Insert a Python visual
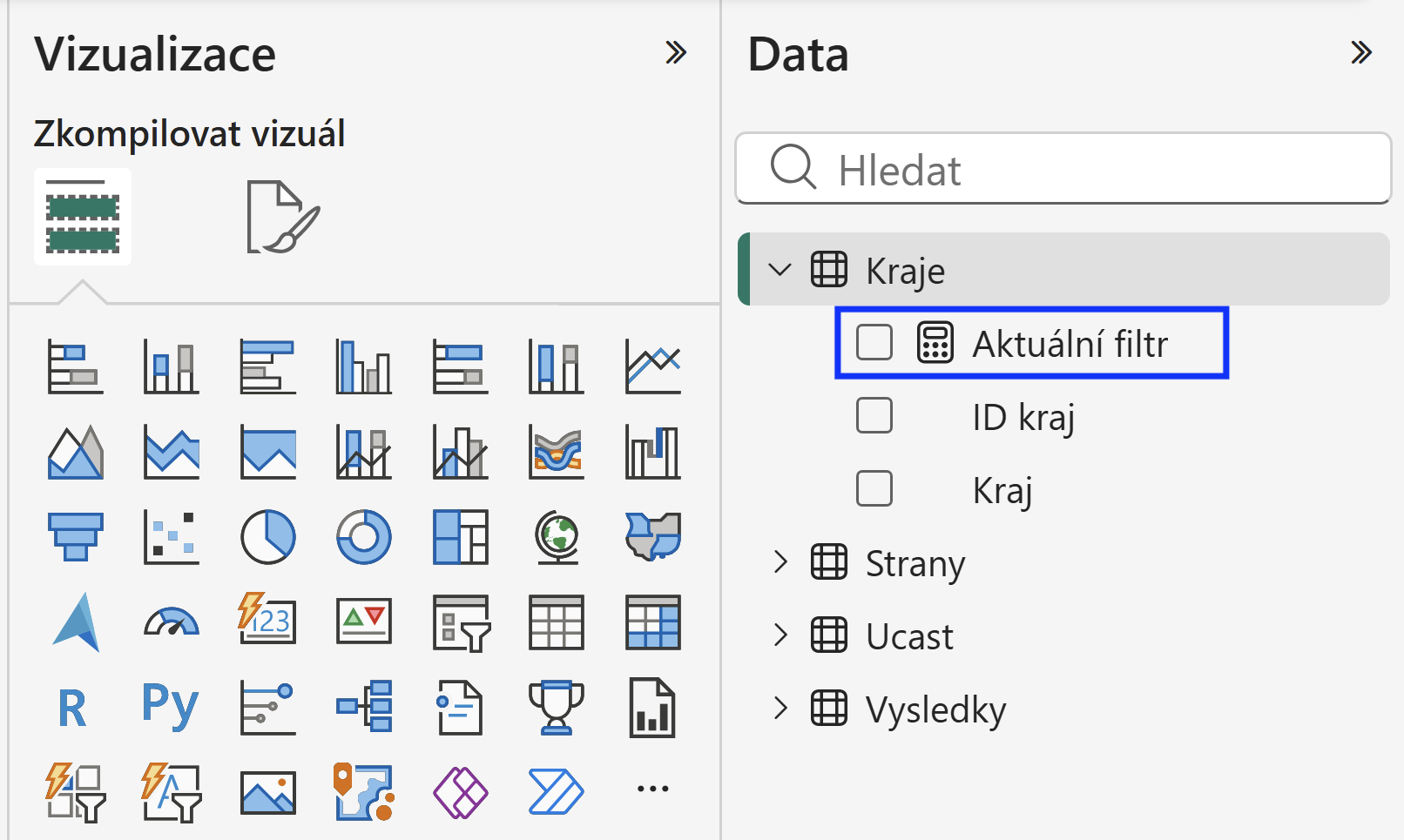Image resolution: width=1404 pixels, height=840 pixels. pos(171,706)
